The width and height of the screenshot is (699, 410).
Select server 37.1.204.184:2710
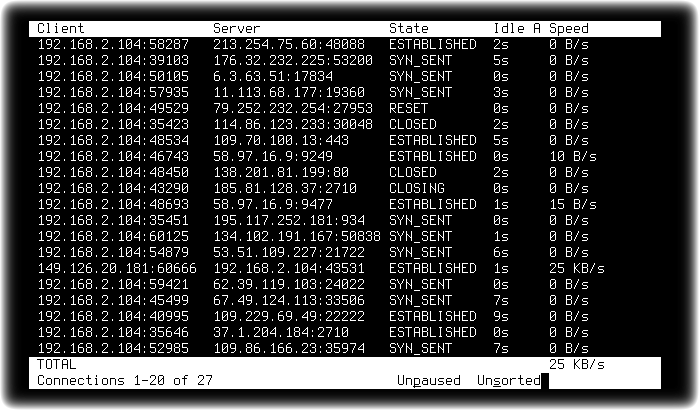[x=281, y=333]
